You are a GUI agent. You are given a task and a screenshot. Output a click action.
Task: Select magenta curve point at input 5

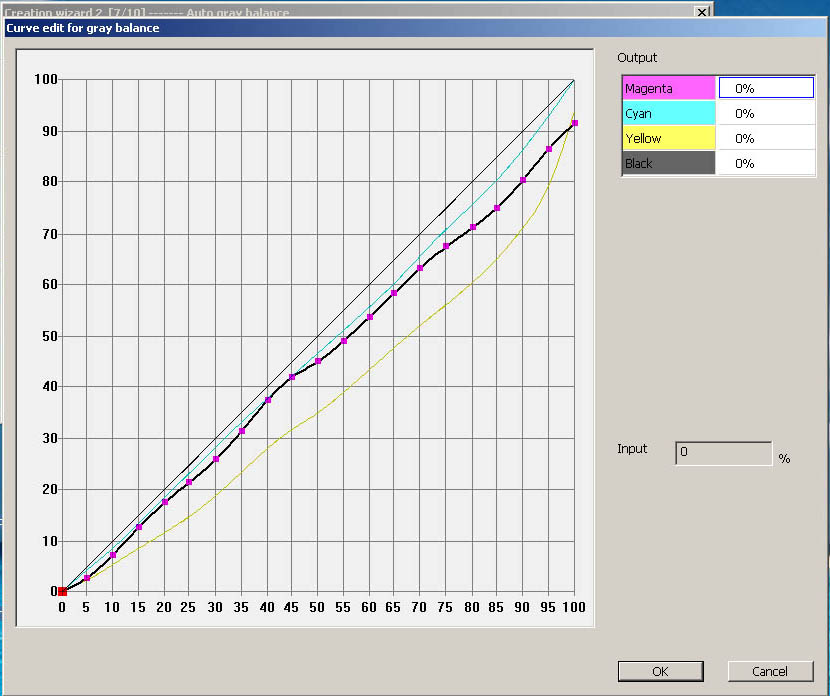[x=87, y=578]
